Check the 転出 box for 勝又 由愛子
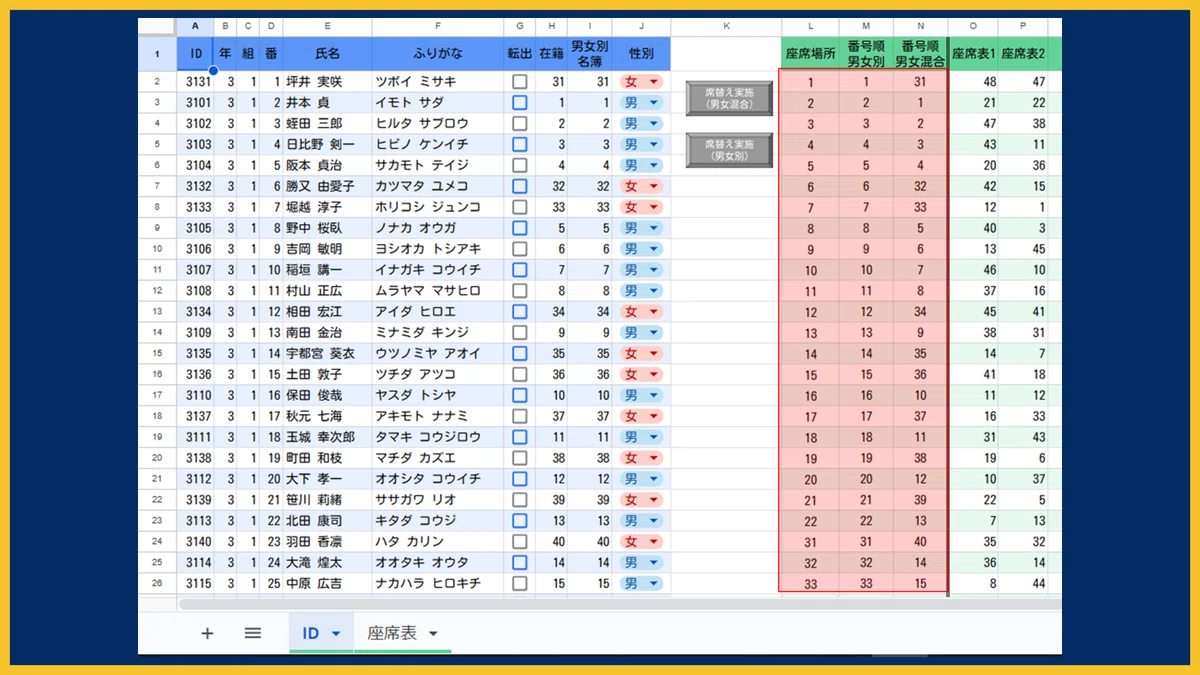 [520, 186]
